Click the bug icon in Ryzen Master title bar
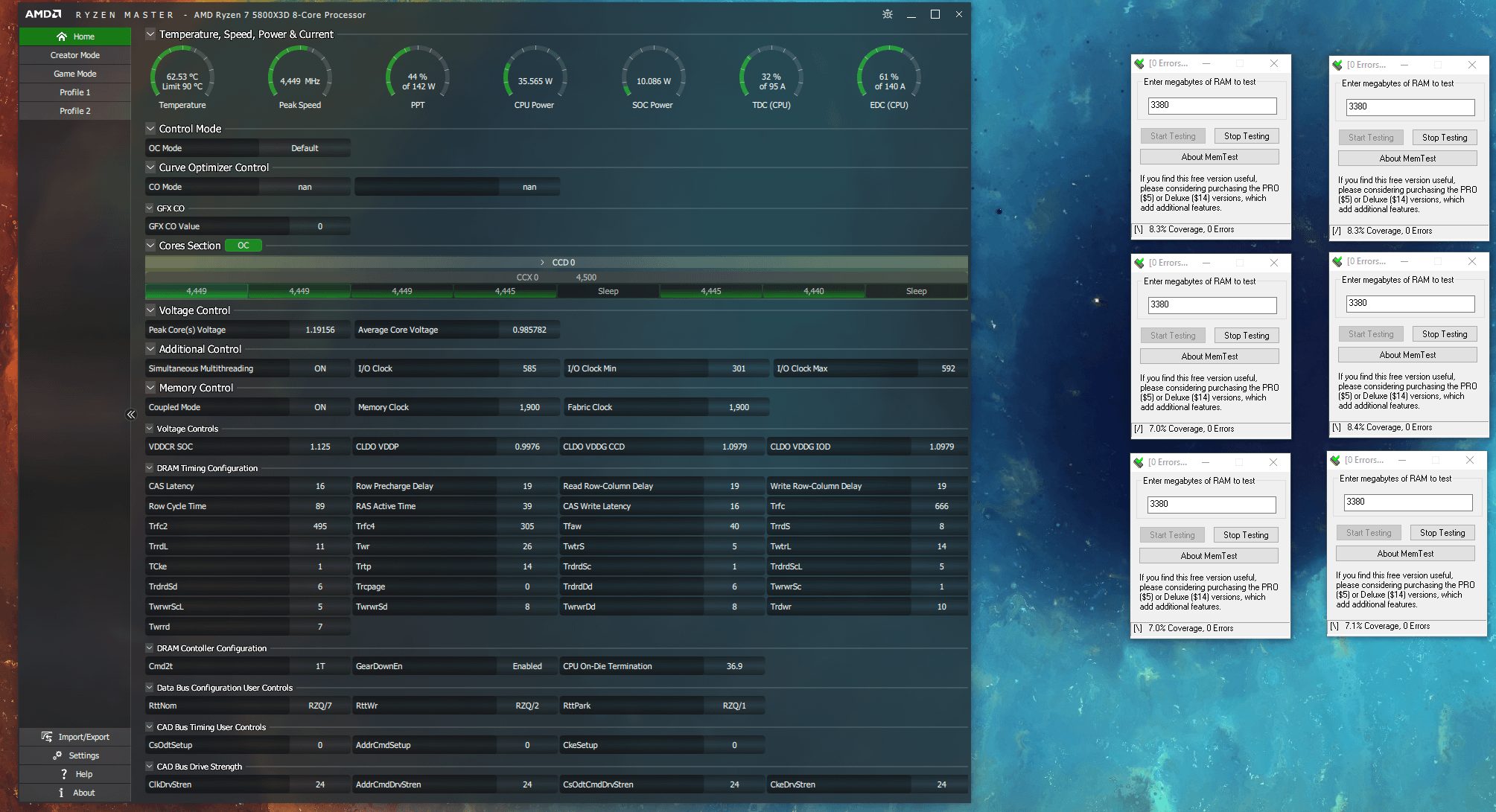1496x812 pixels. 887,14
